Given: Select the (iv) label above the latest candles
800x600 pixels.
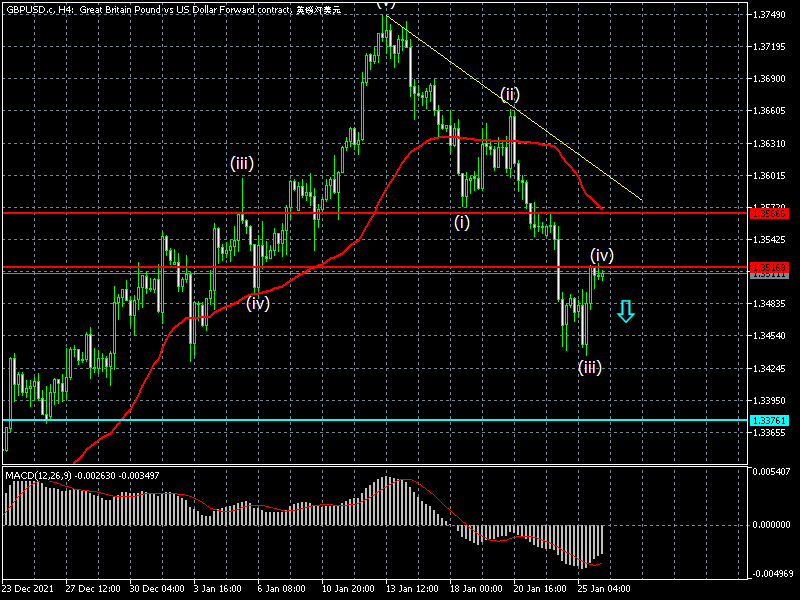Looking at the screenshot, I should (x=602, y=255).
